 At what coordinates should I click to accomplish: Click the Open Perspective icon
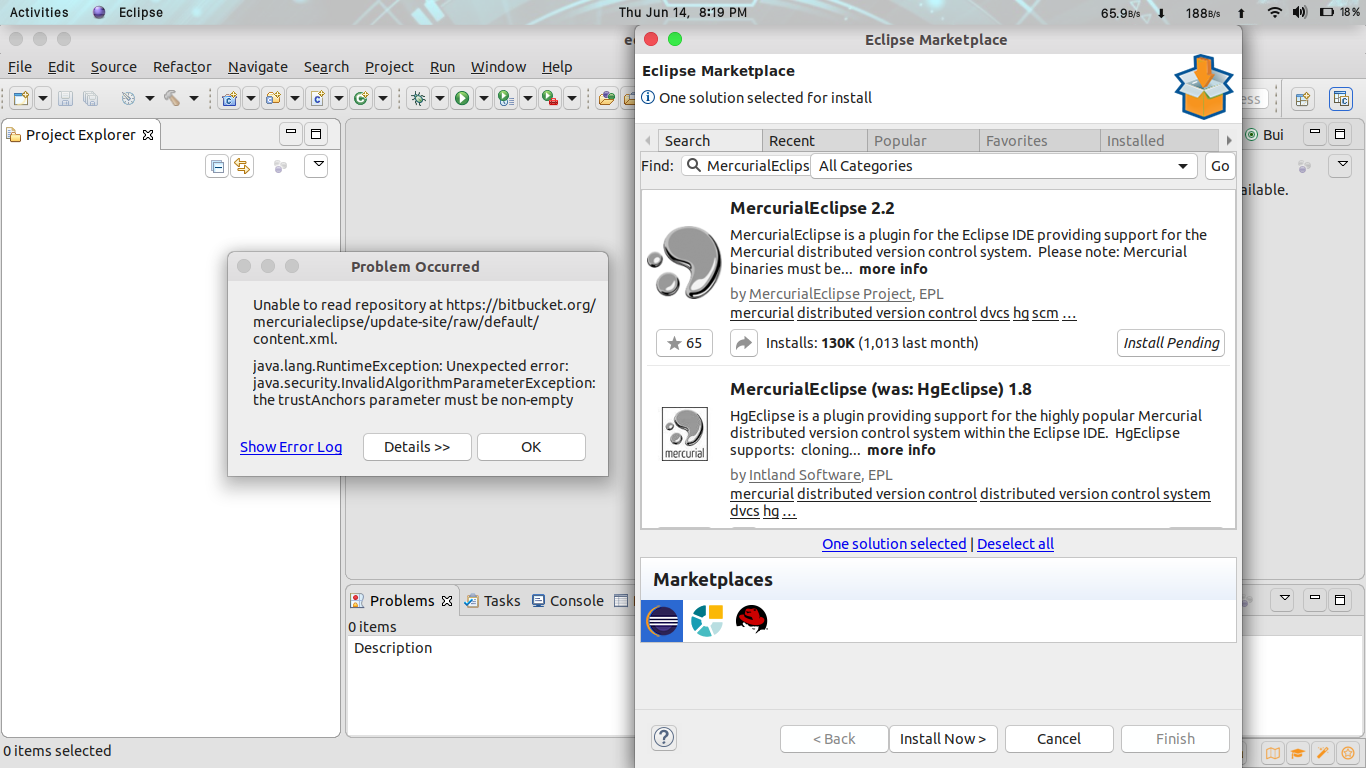(x=1302, y=99)
